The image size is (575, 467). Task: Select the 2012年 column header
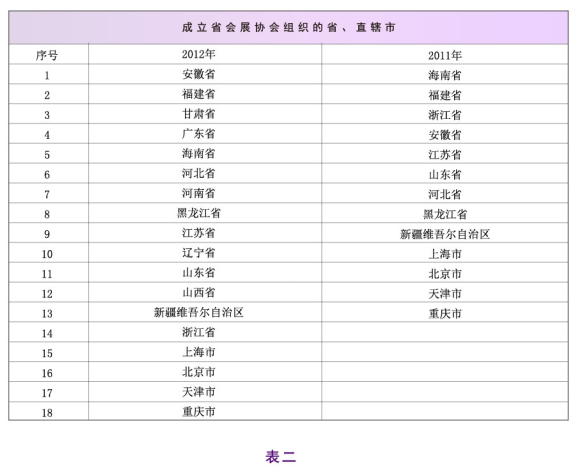(x=198, y=54)
